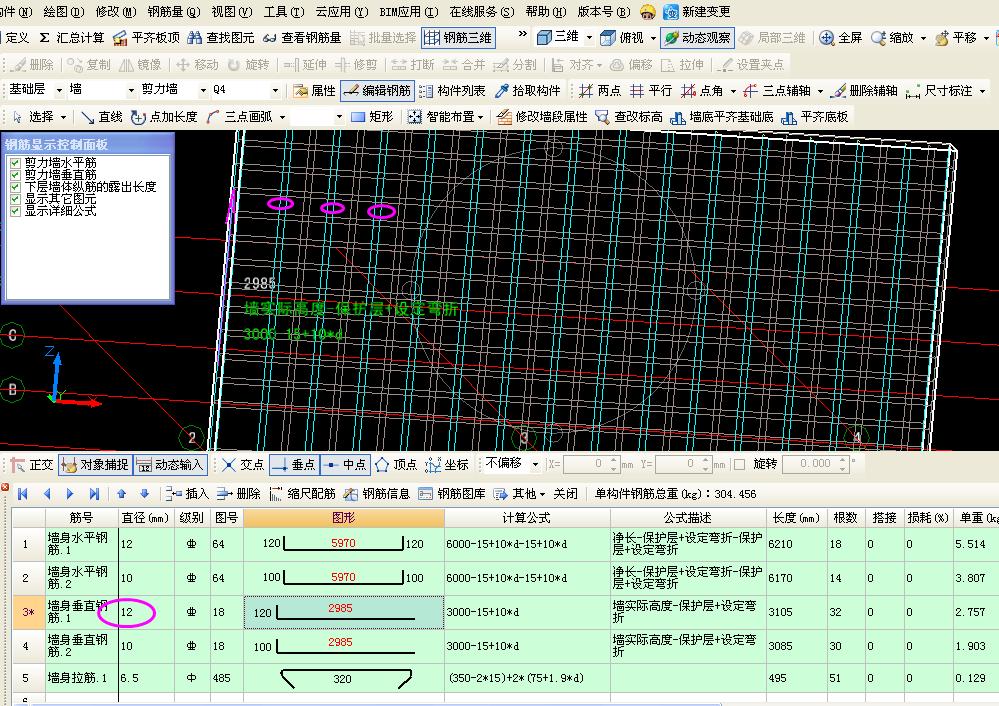Viewport: 999px width, 706px height.
Task: Open 视图(V) menu
Action: pos(232,11)
